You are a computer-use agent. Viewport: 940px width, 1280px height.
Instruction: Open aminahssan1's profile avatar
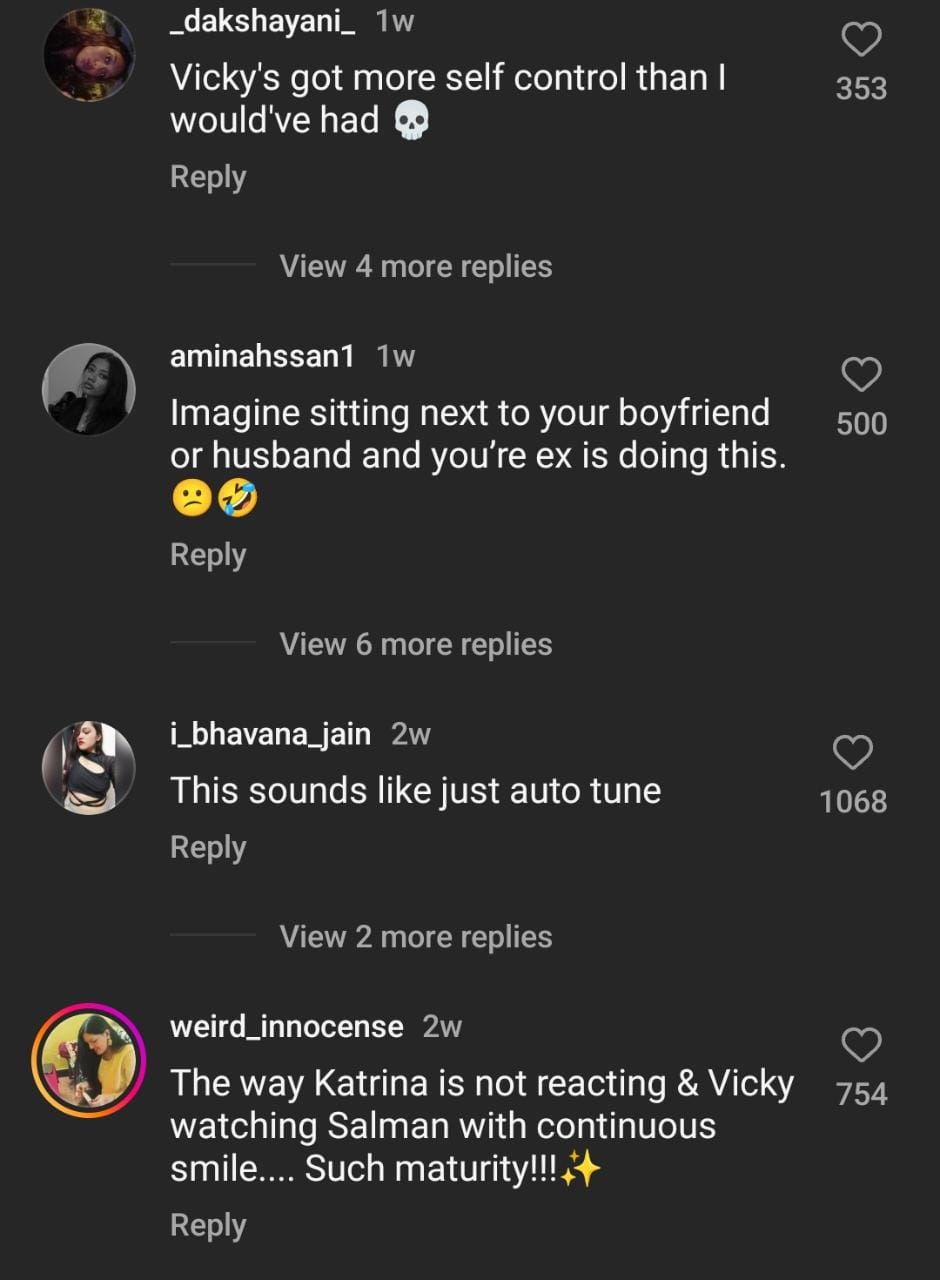(89, 390)
